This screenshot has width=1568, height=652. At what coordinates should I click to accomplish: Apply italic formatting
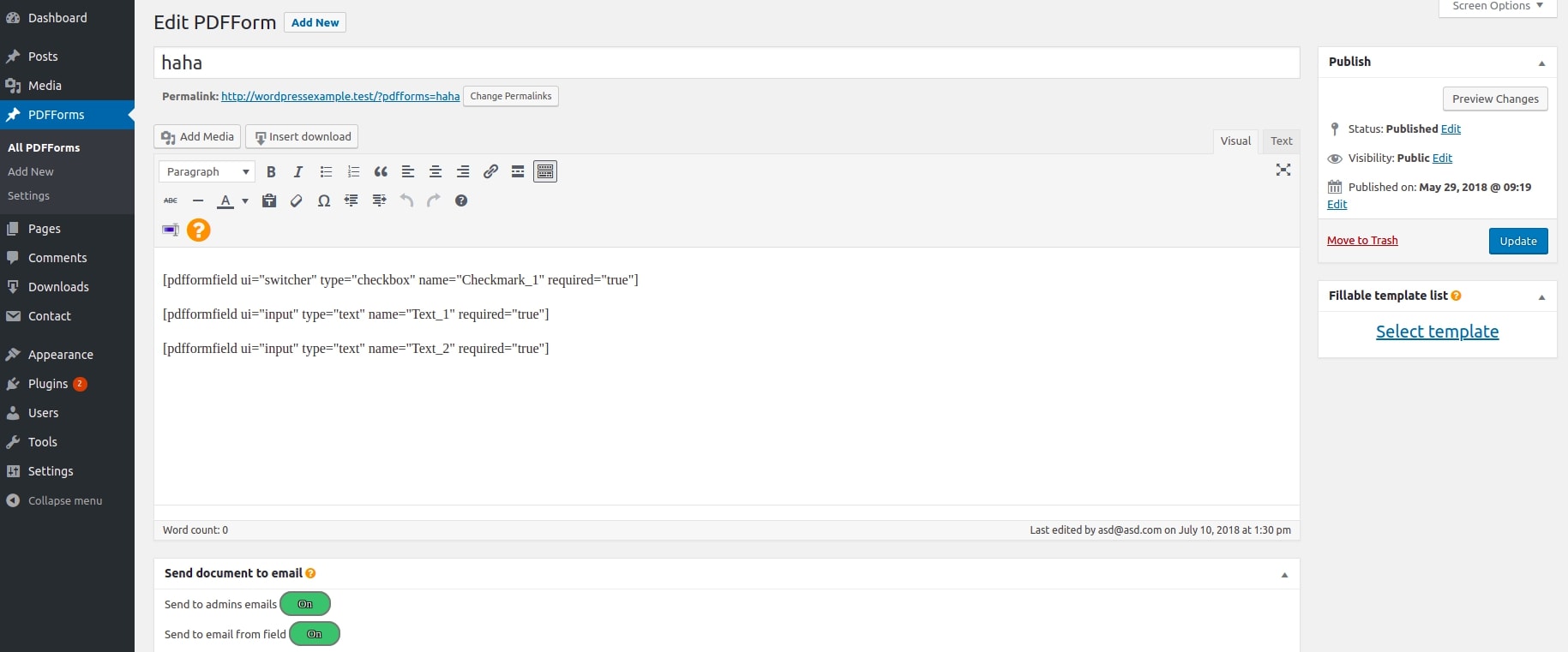298,172
